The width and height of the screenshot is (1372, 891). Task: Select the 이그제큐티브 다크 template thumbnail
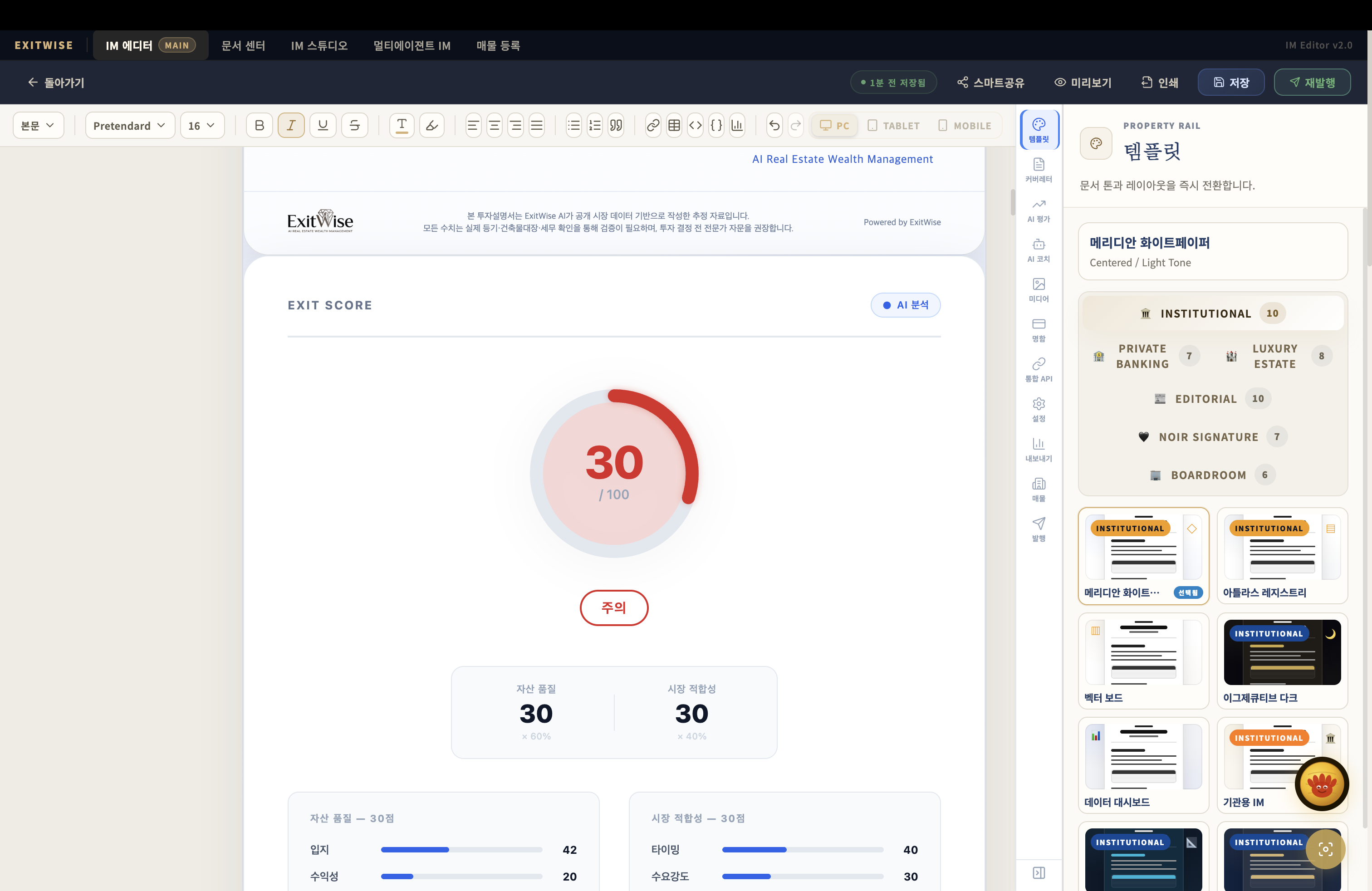[x=1282, y=661]
